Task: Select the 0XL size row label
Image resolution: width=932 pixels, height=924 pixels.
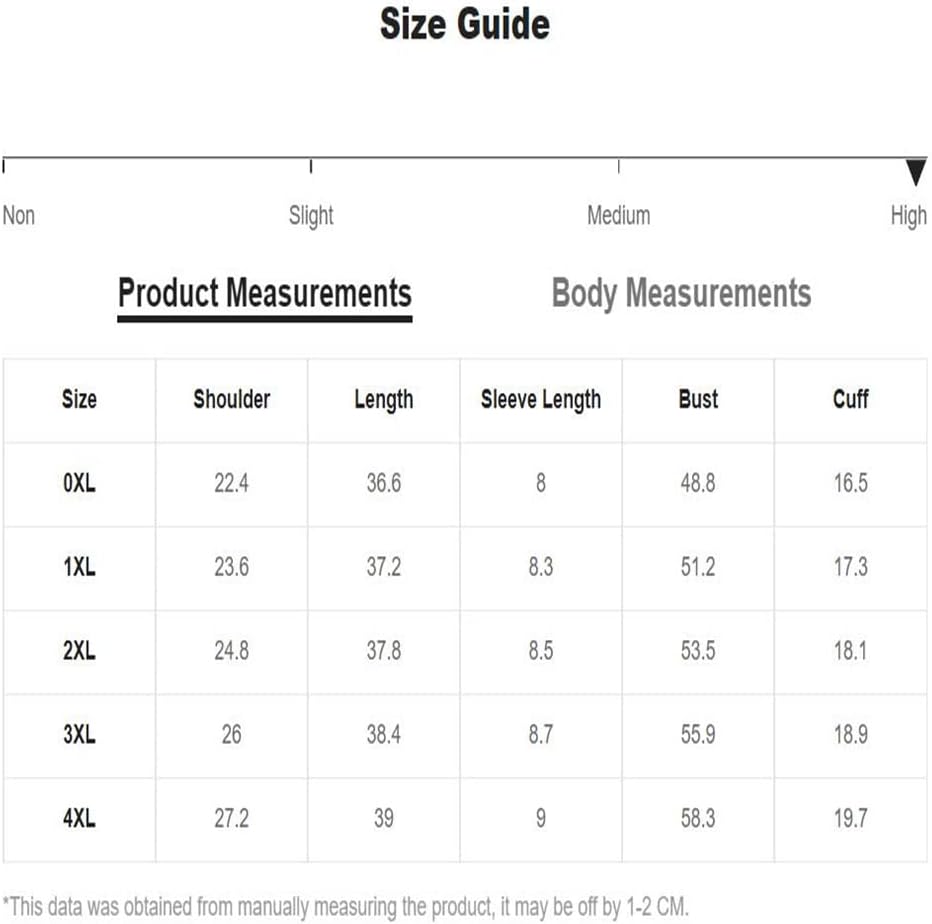Action: 79,483
